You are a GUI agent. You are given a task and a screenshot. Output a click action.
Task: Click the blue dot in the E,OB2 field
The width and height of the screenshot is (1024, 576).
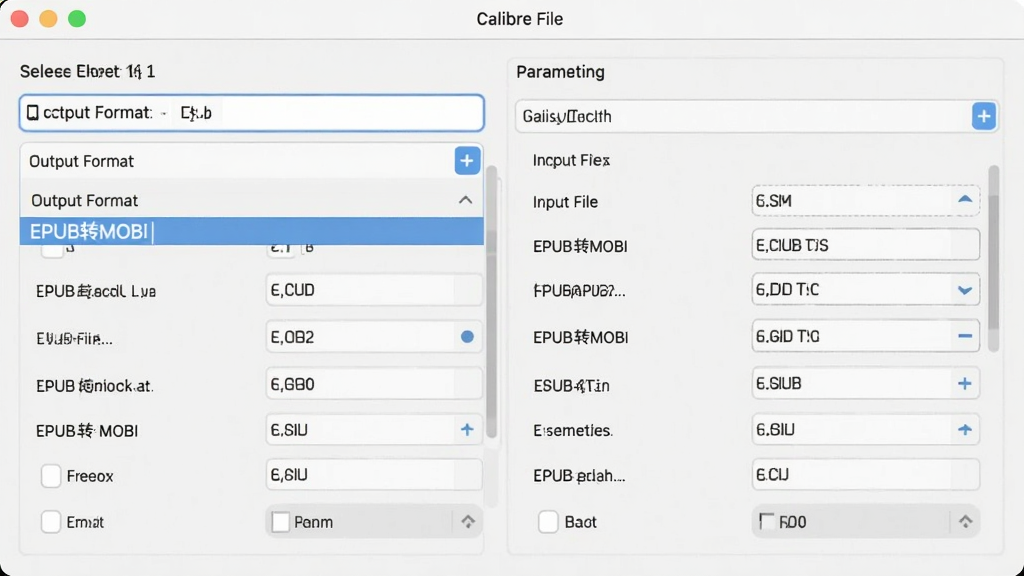coord(467,337)
